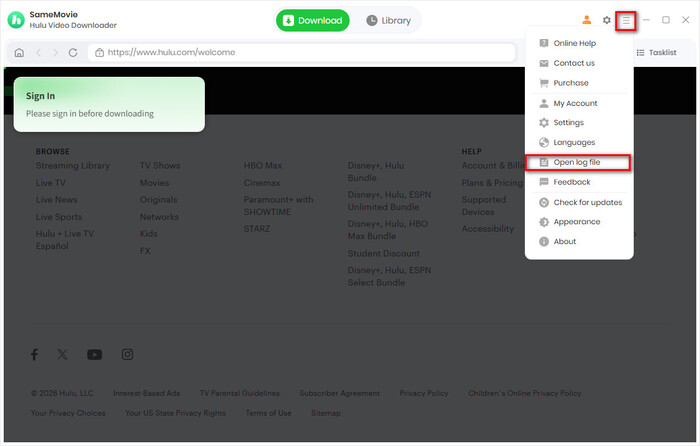Open Hulu + Live TV Español link
This screenshot has width=700, height=446.
[65, 240]
